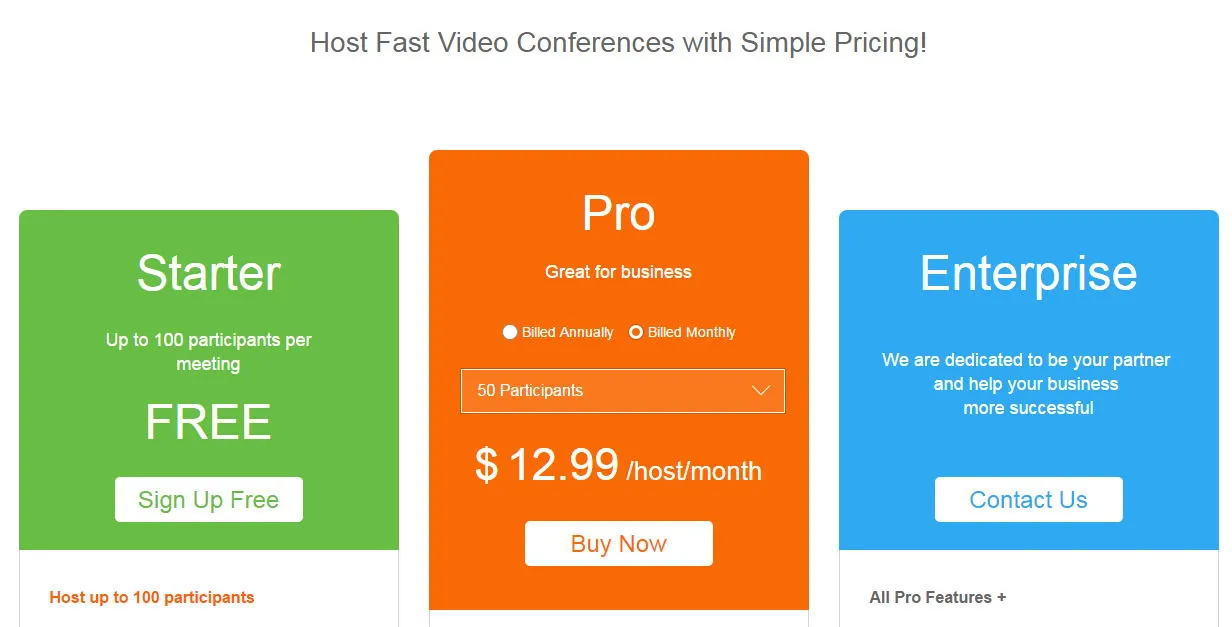Click the Enterprise plan heading
The height and width of the screenshot is (627, 1232).
tap(1029, 273)
